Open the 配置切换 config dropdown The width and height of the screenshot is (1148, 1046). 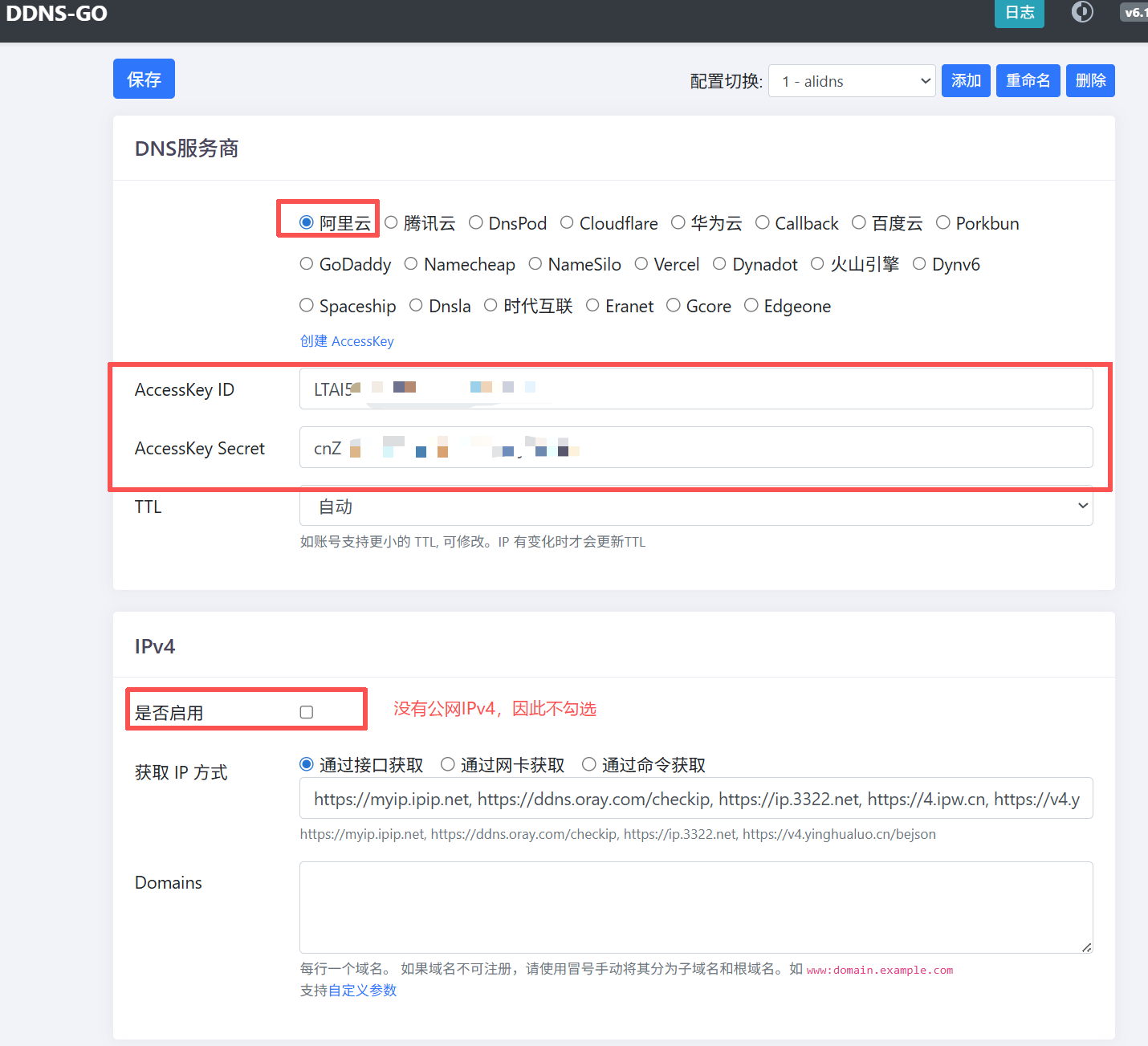click(x=851, y=81)
